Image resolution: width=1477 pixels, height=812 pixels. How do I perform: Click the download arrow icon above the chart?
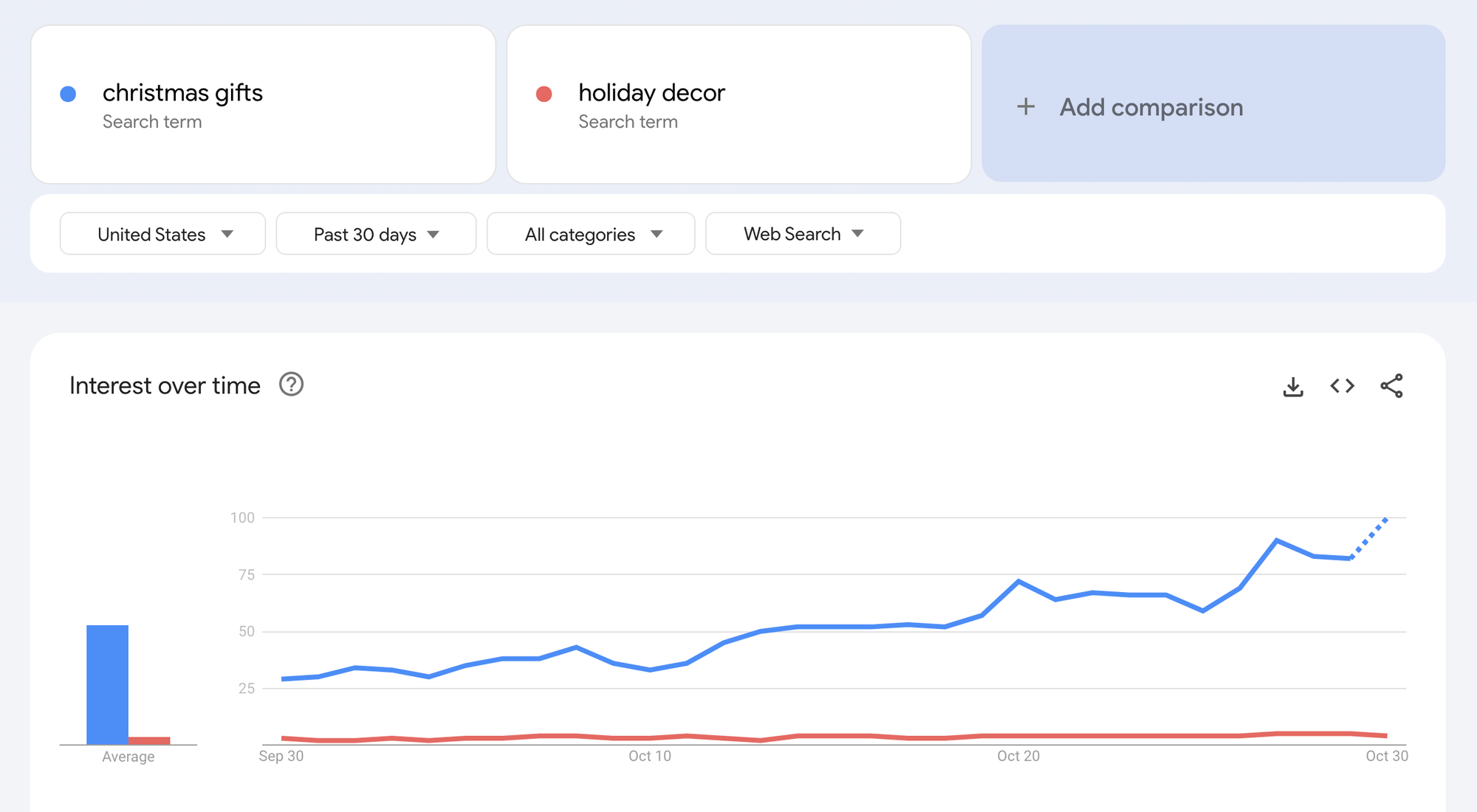pyautogui.click(x=1293, y=385)
